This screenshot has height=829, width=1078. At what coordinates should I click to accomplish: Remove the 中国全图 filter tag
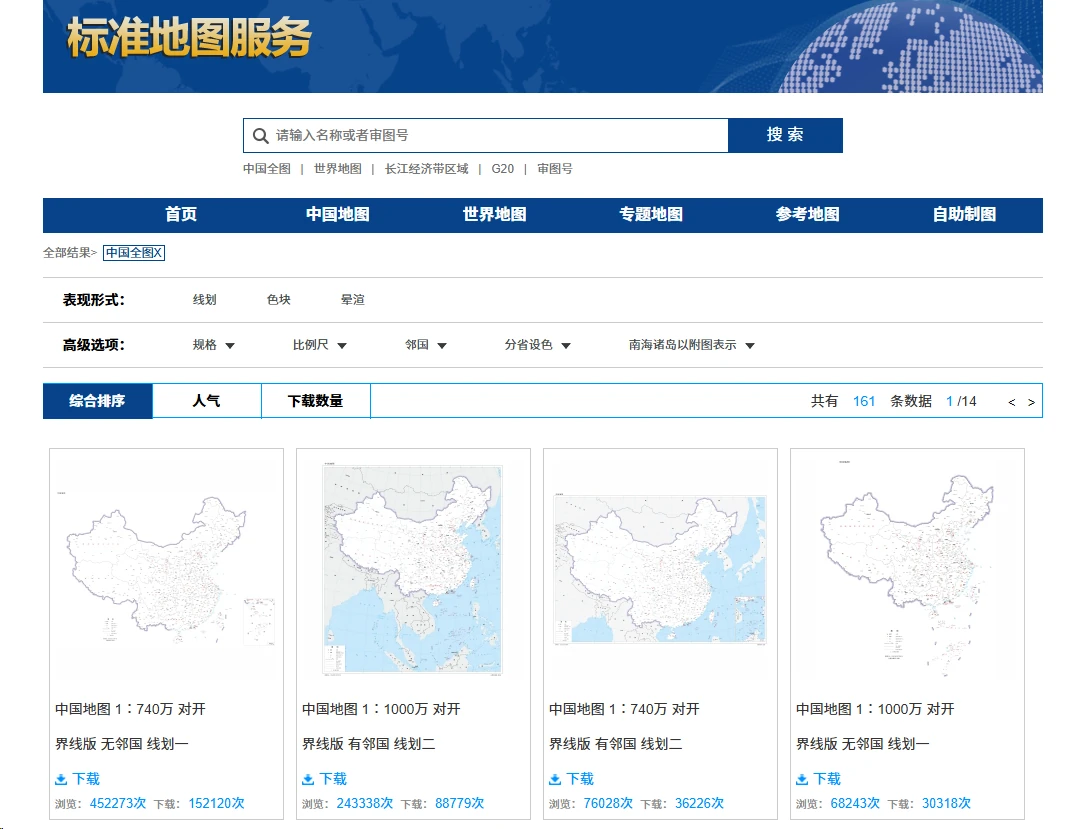click(158, 253)
